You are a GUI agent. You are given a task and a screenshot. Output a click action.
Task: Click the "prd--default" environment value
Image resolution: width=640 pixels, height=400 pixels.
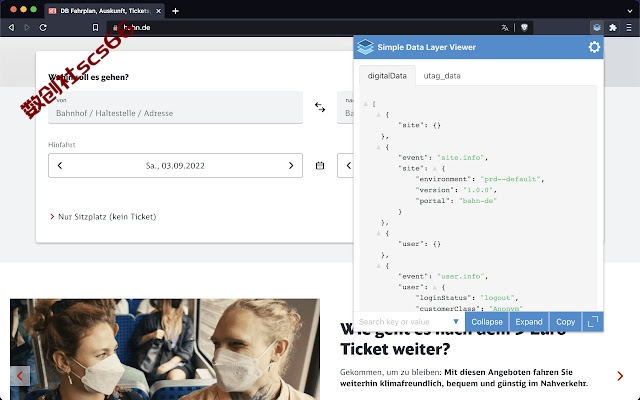click(x=510, y=179)
